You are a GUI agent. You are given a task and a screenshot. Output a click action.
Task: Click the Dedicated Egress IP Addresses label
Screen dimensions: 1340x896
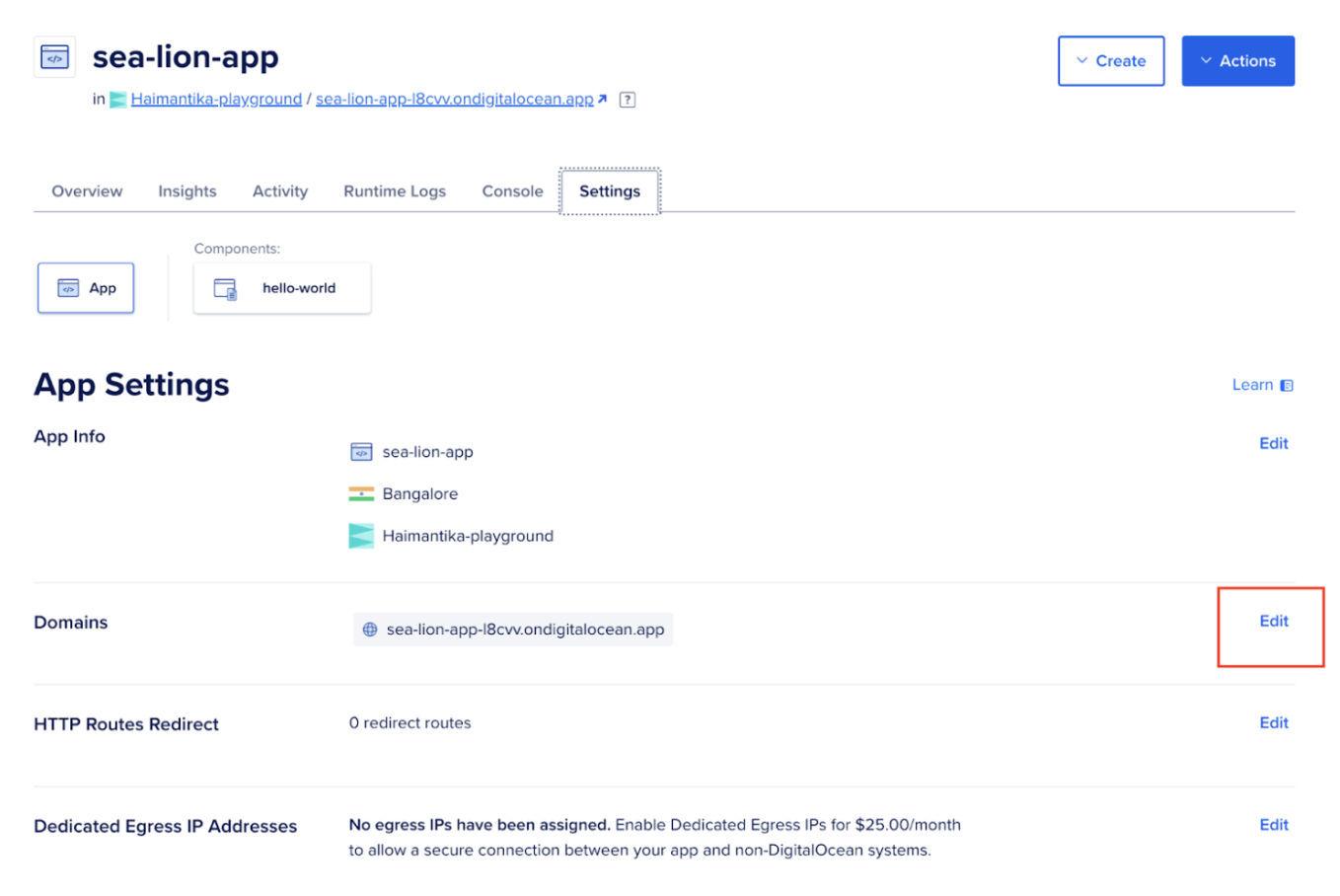tap(166, 827)
